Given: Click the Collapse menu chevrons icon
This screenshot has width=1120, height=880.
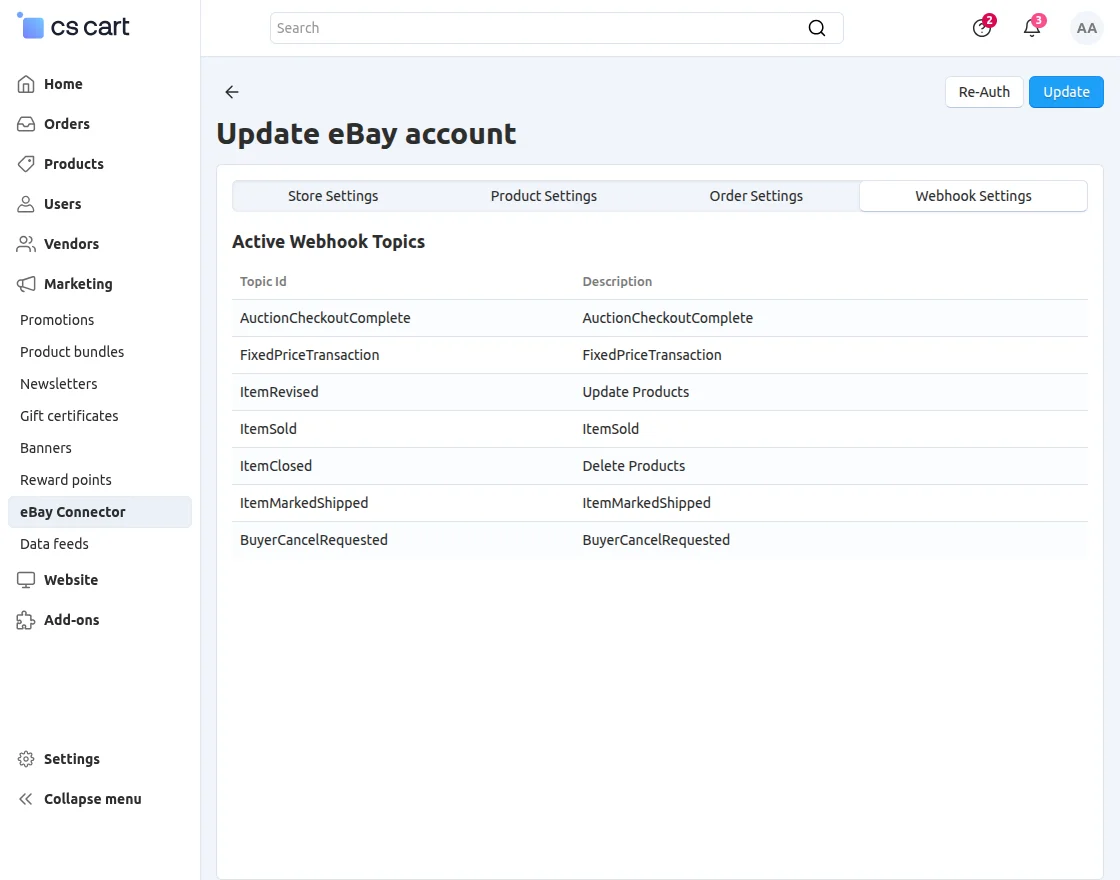Looking at the screenshot, I should pyautogui.click(x=26, y=799).
